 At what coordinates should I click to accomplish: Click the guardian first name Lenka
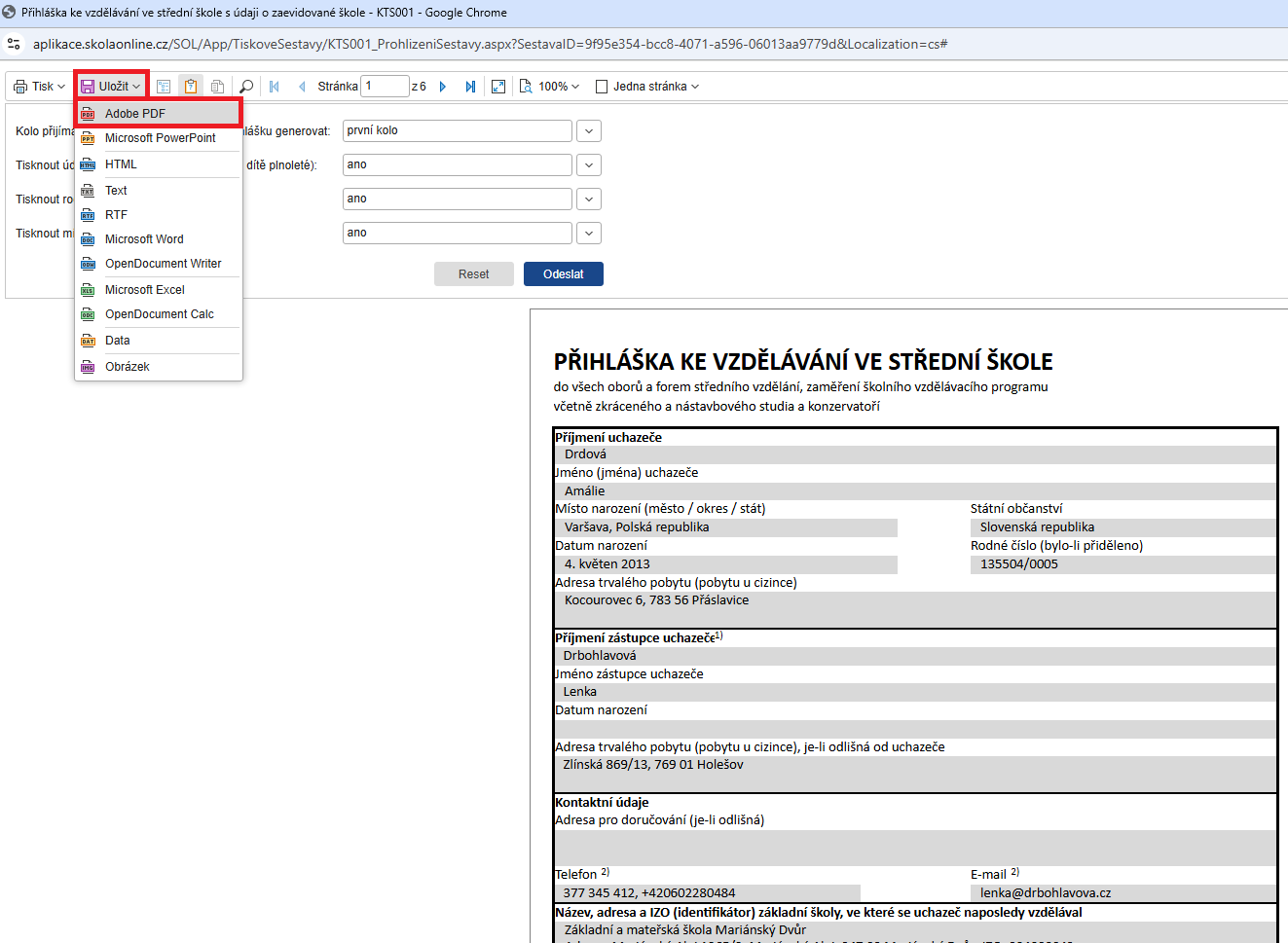click(579, 692)
